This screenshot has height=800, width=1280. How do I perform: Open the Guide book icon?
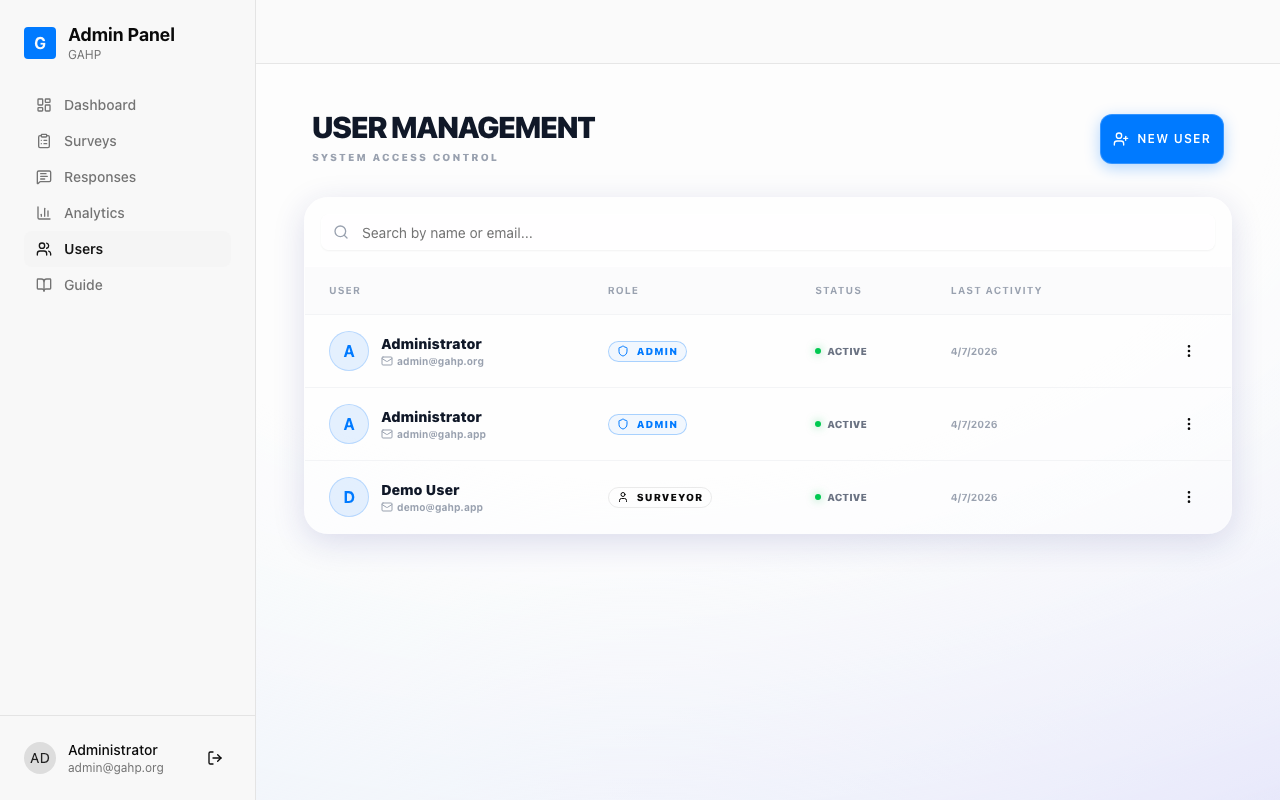pos(43,285)
